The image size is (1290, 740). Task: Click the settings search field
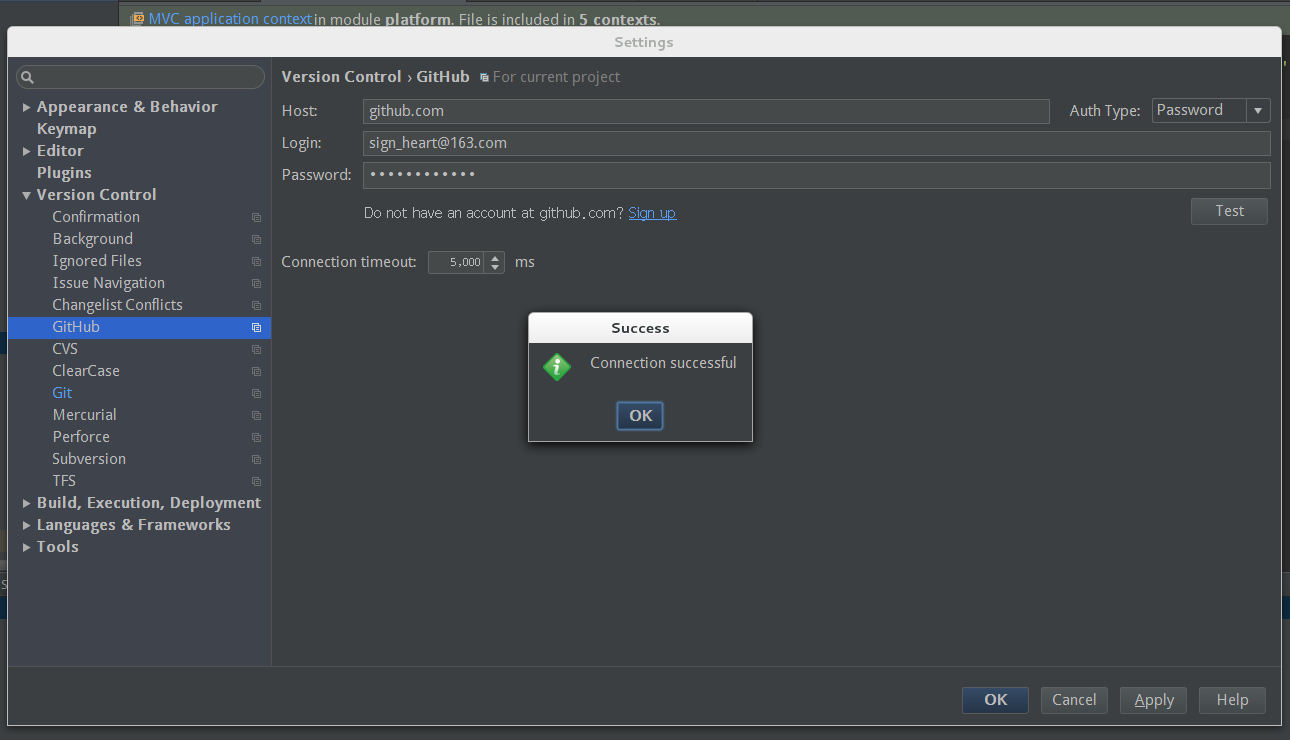point(140,77)
